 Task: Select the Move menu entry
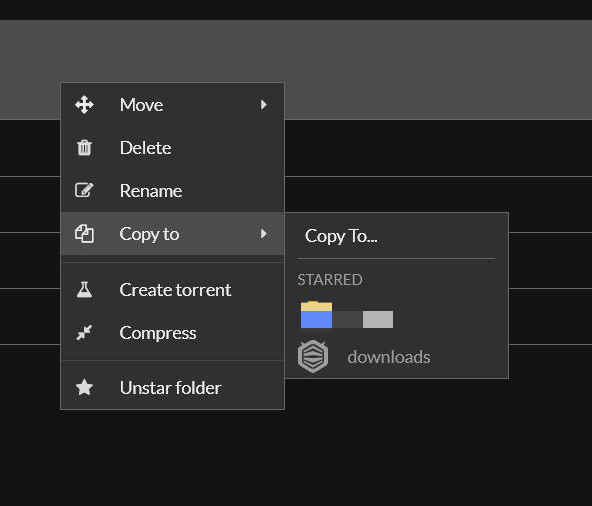(173, 105)
